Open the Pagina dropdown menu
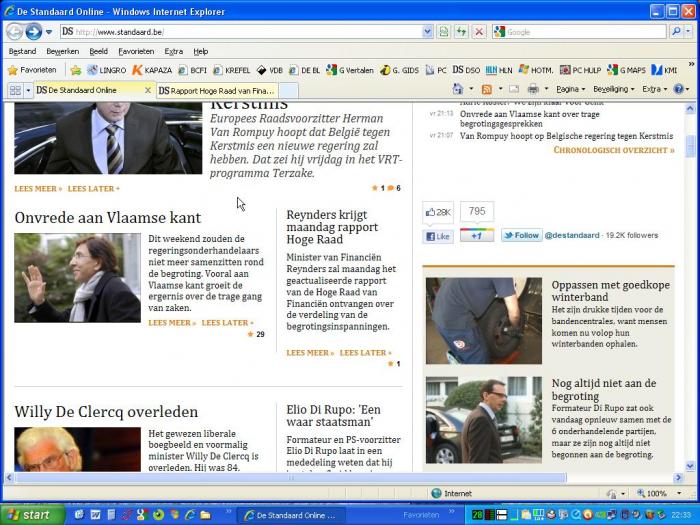700x525 pixels. coord(571,89)
